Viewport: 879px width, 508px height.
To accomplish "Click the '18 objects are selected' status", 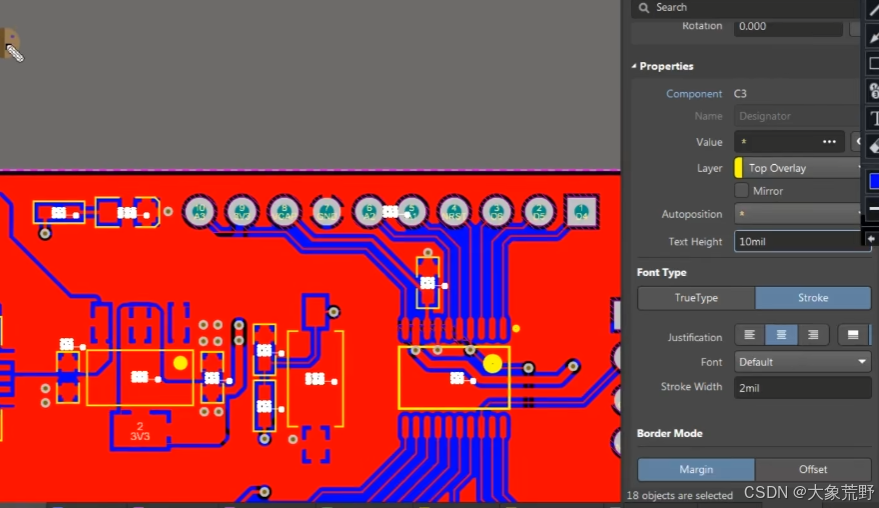I will pyautogui.click(x=679, y=496).
